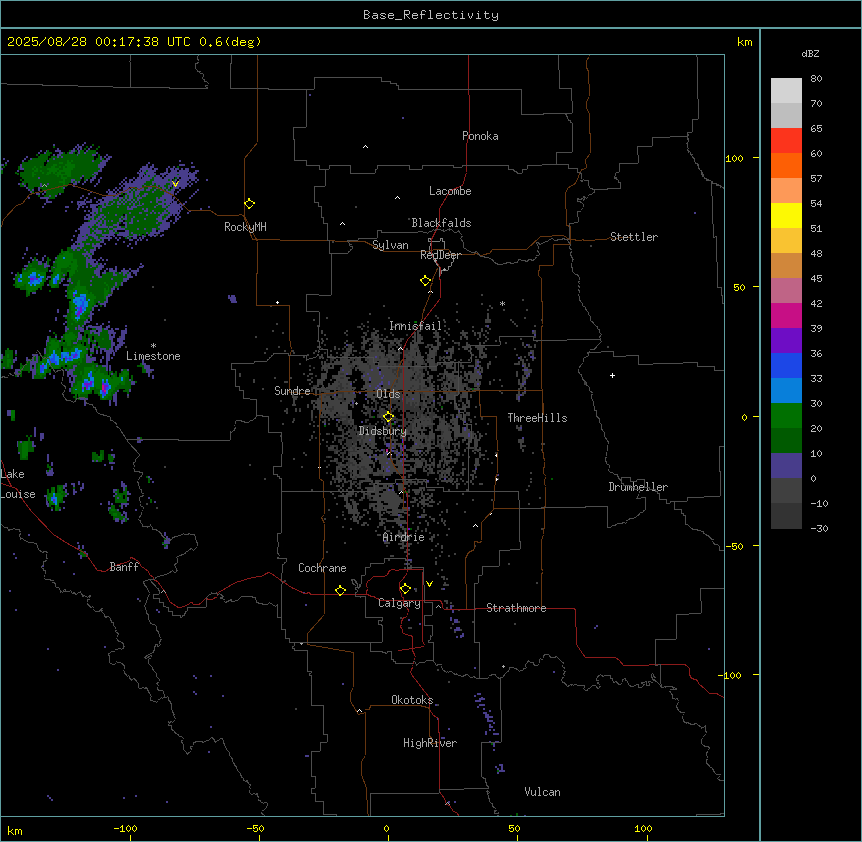Click the Strathmore label

click(x=516, y=608)
